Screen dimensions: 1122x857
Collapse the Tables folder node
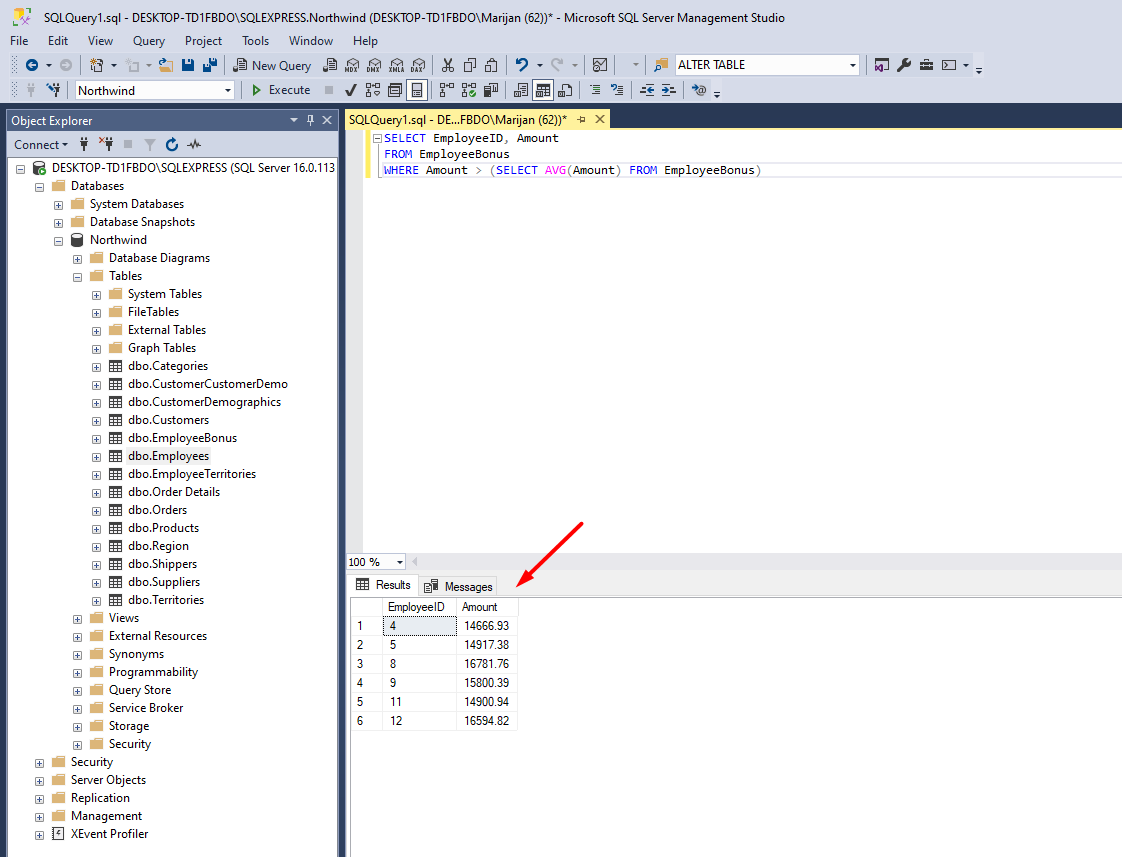[77, 277]
